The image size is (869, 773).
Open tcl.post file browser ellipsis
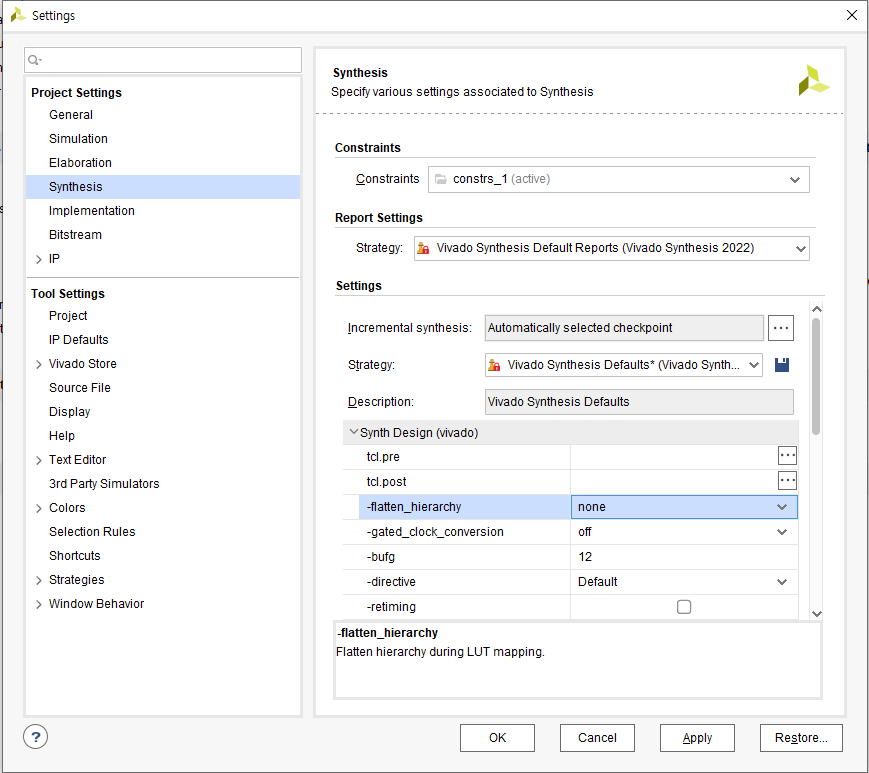pos(787,480)
